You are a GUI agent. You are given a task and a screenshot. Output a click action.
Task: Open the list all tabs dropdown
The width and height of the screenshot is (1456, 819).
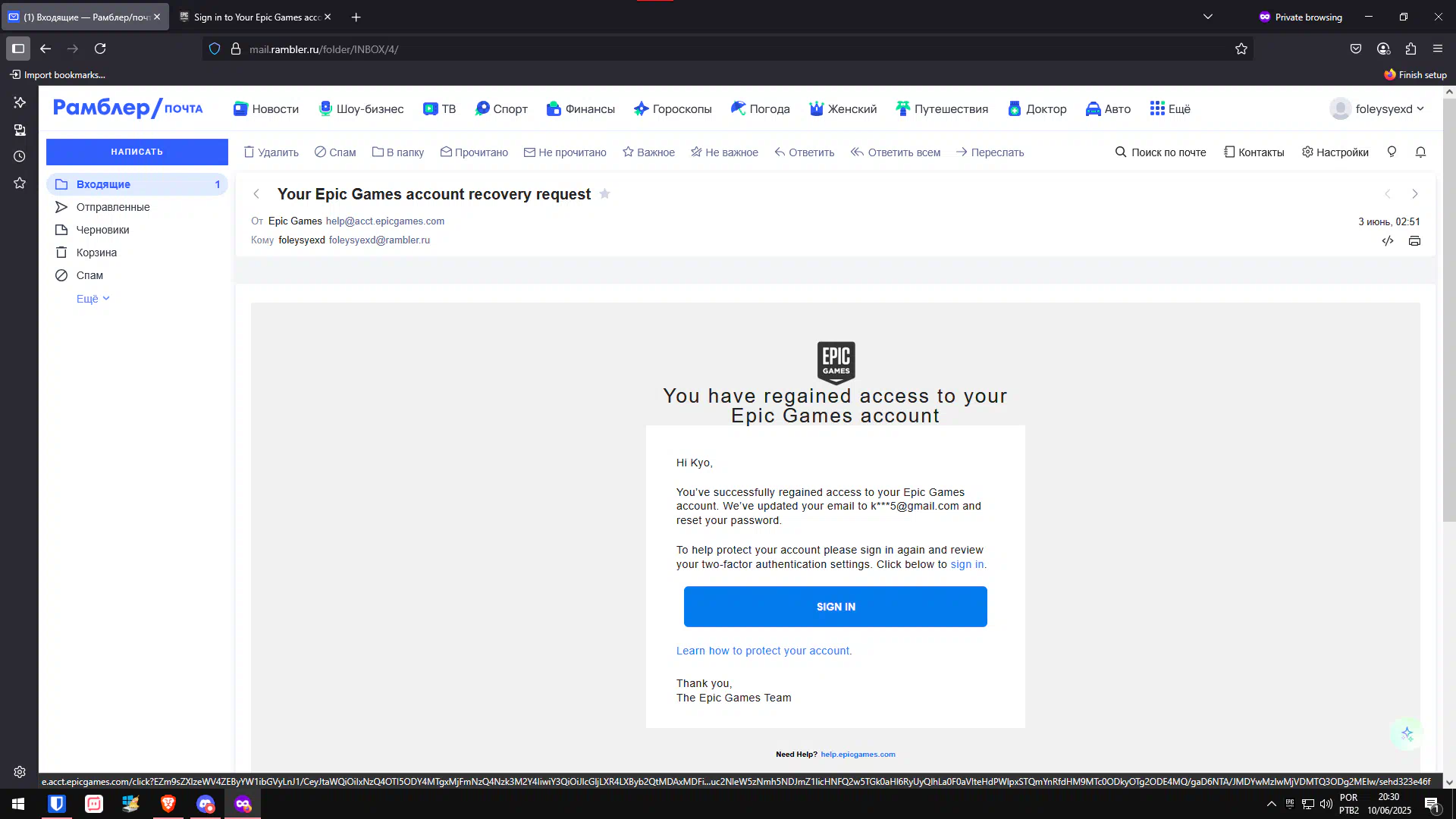1208,17
